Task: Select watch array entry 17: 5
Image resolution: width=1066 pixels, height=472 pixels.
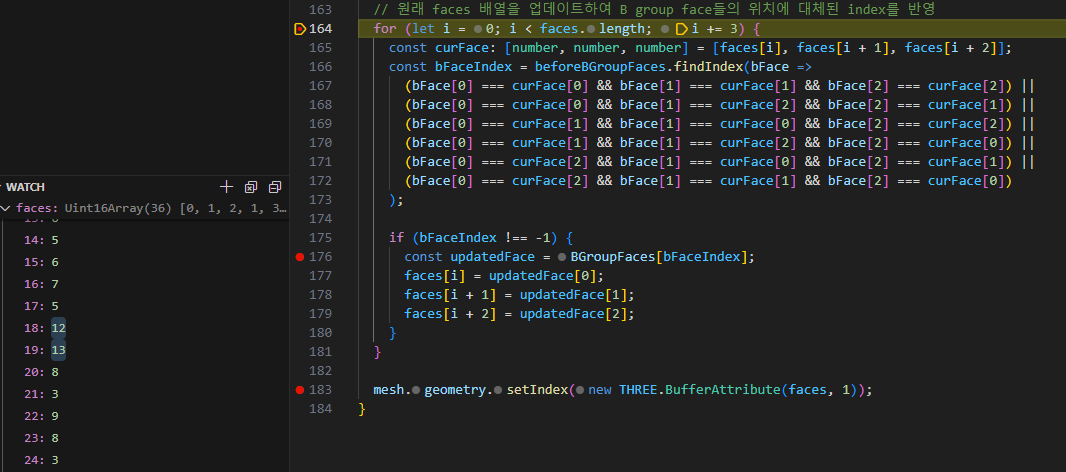Action: [144, 306]
